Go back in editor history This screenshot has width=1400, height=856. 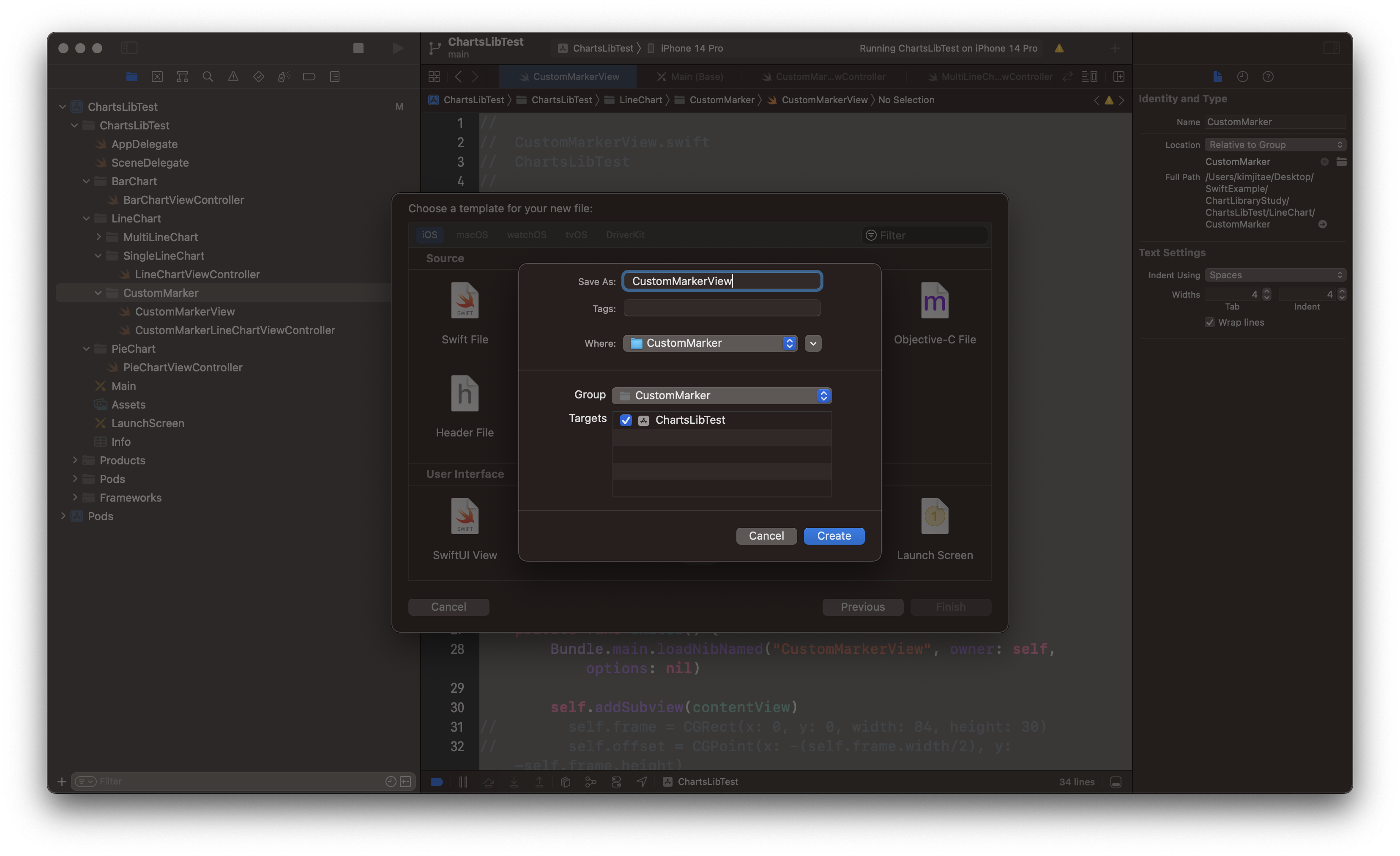[x=458, y=77]
